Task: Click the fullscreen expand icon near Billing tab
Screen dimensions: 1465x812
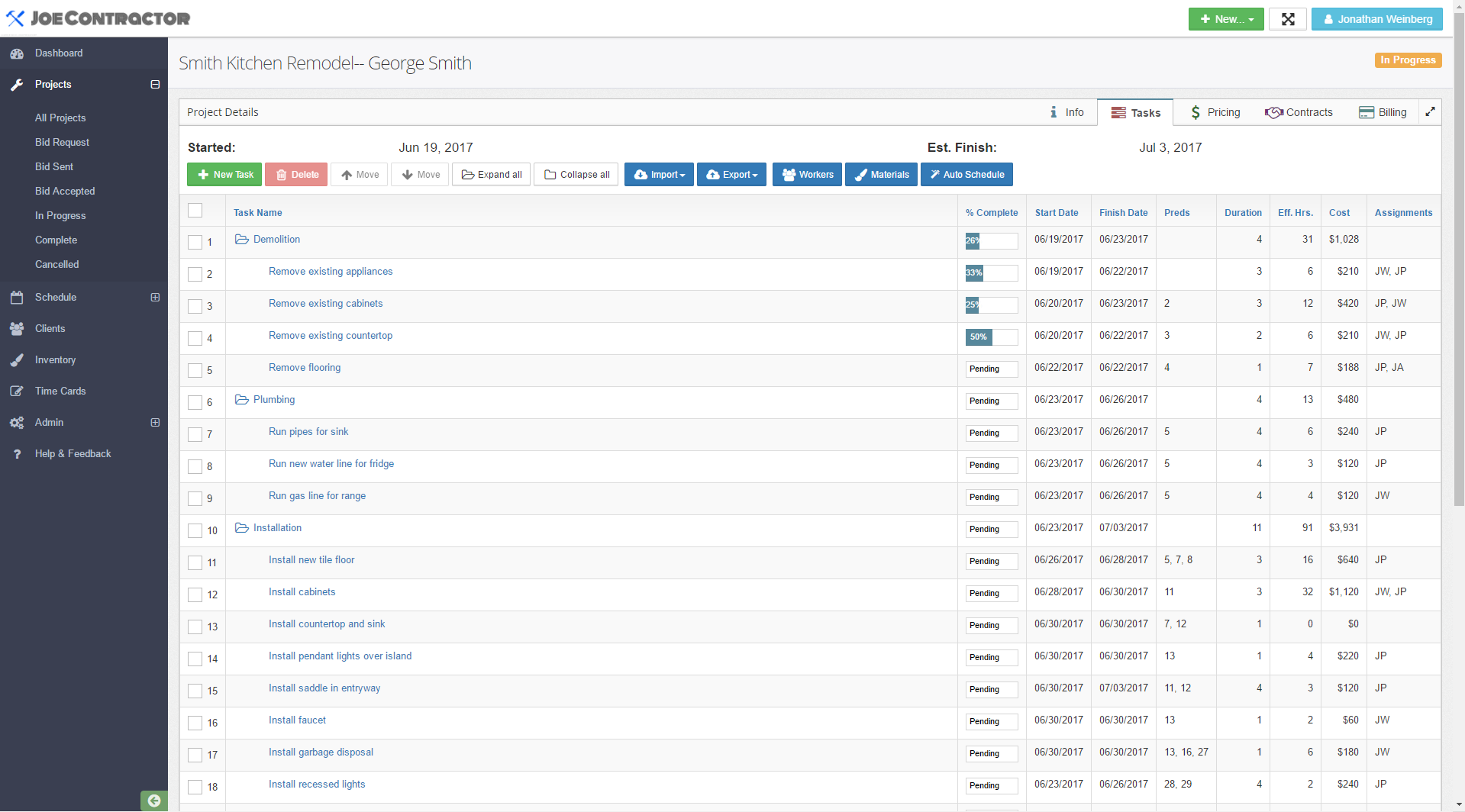Action: [1431, 111]
